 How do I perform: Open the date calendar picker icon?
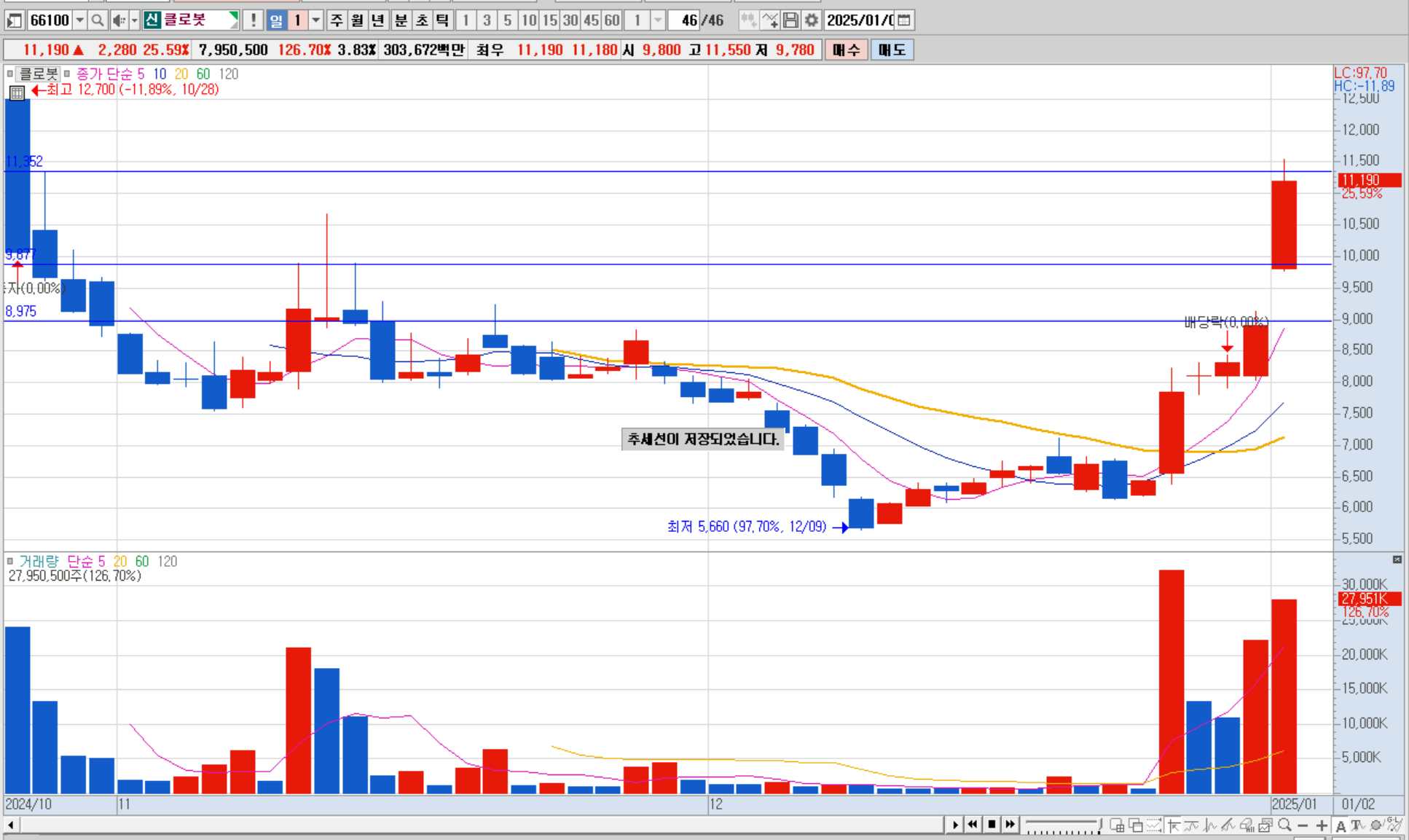point(904,20)
